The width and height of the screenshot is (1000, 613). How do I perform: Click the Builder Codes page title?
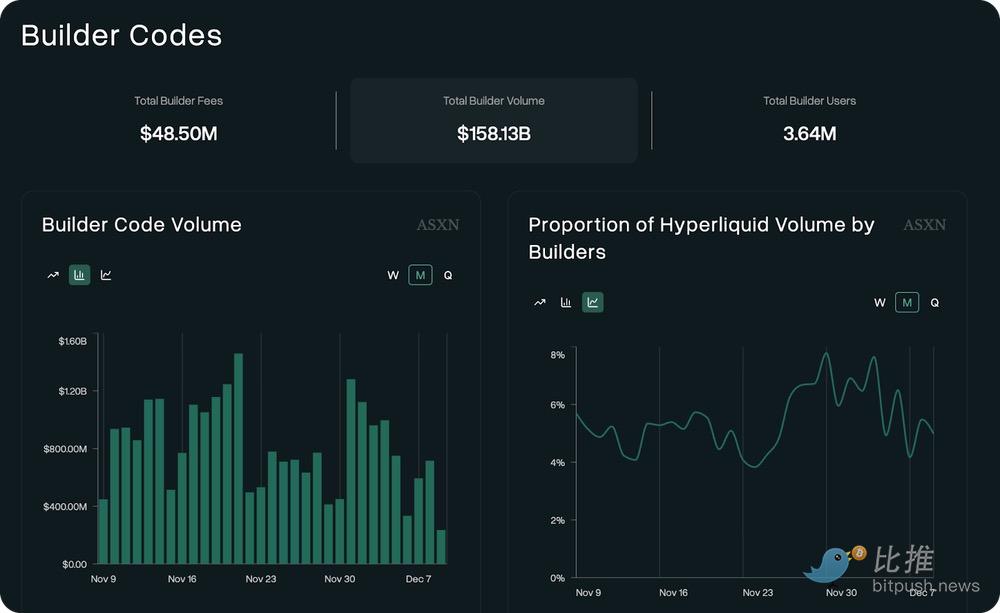[x=121, y=35]
